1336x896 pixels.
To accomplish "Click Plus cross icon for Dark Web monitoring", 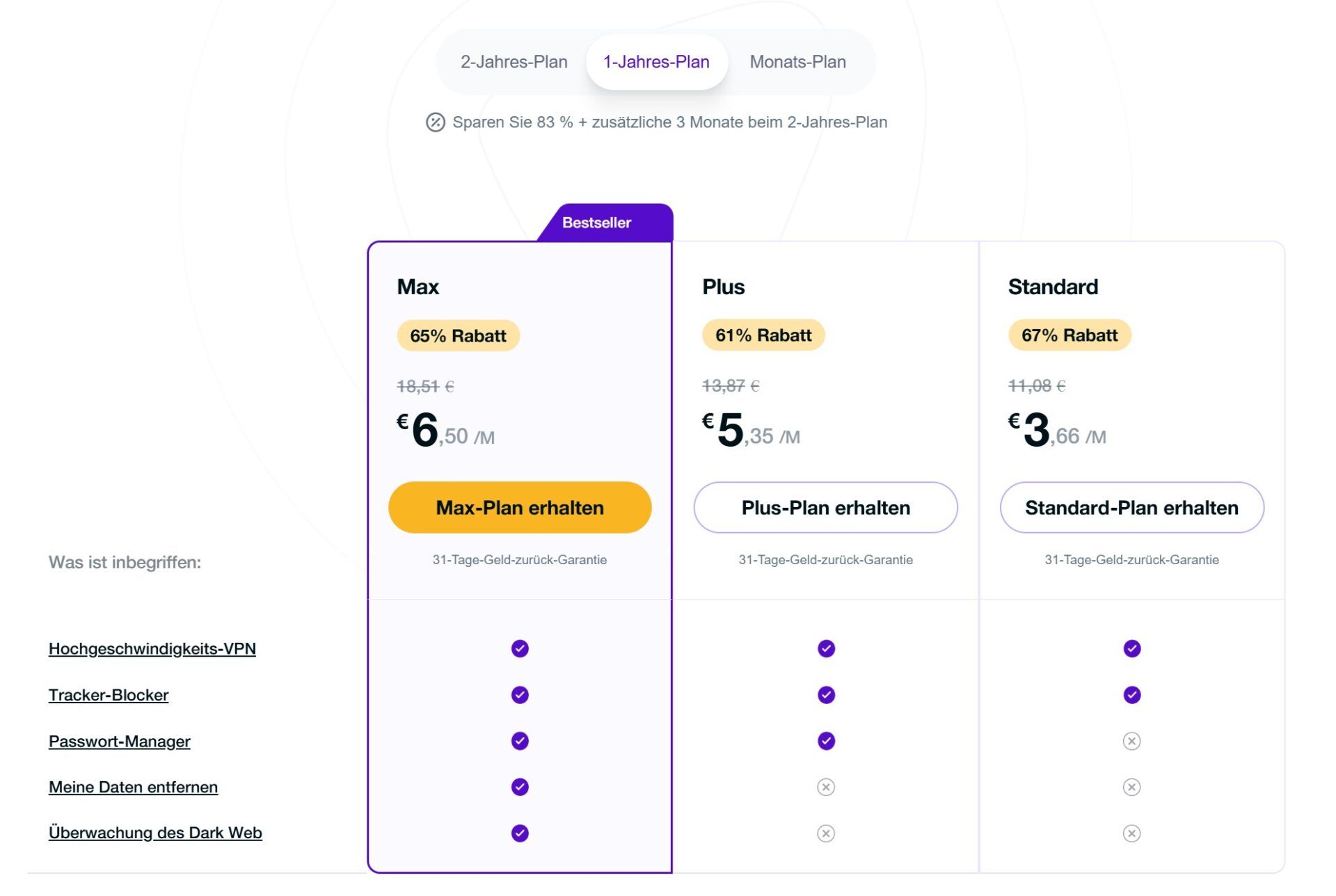I will 826,833.
